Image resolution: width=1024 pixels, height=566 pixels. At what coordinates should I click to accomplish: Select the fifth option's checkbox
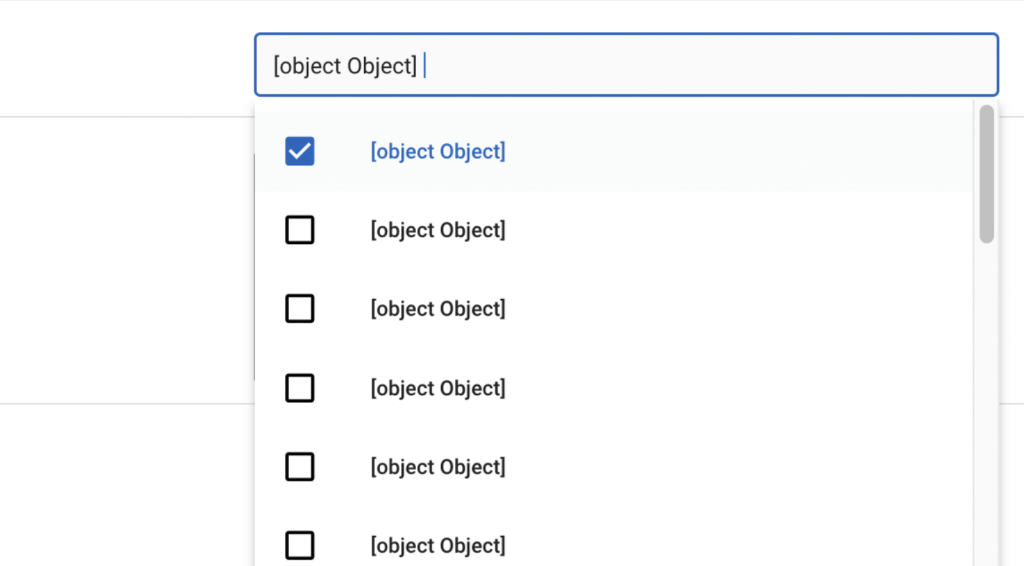(x=300, y=467)
